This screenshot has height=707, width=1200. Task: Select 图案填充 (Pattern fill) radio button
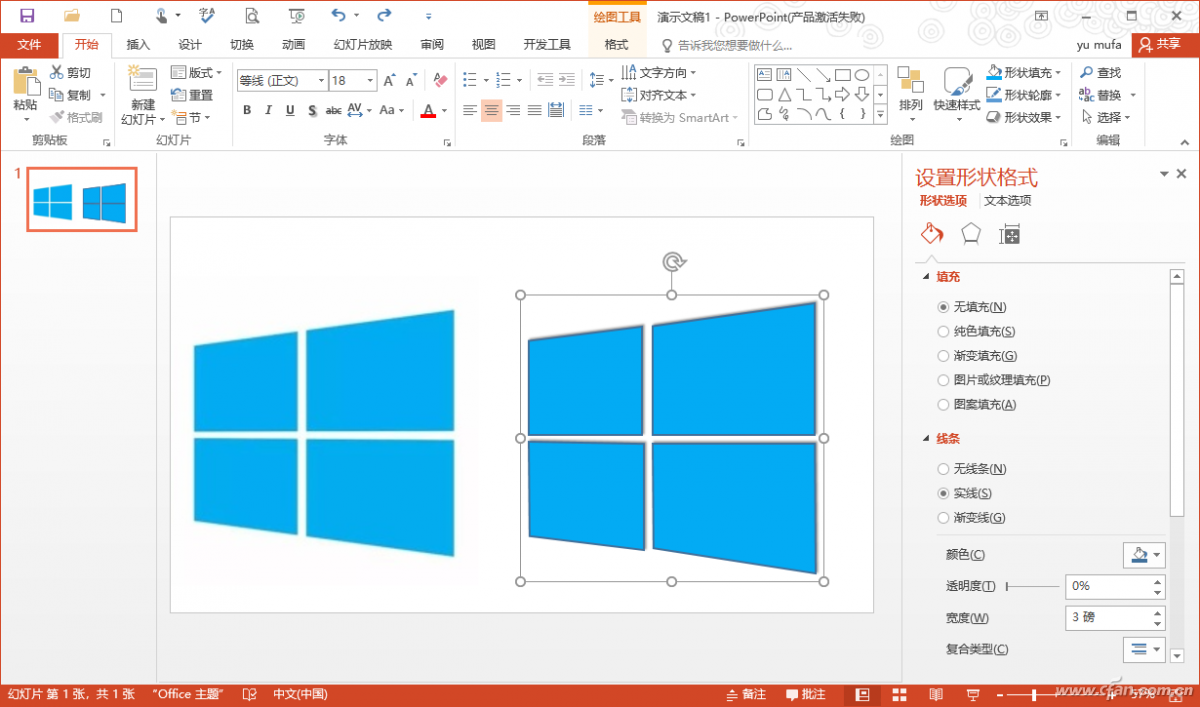click(x=943, y=405)
